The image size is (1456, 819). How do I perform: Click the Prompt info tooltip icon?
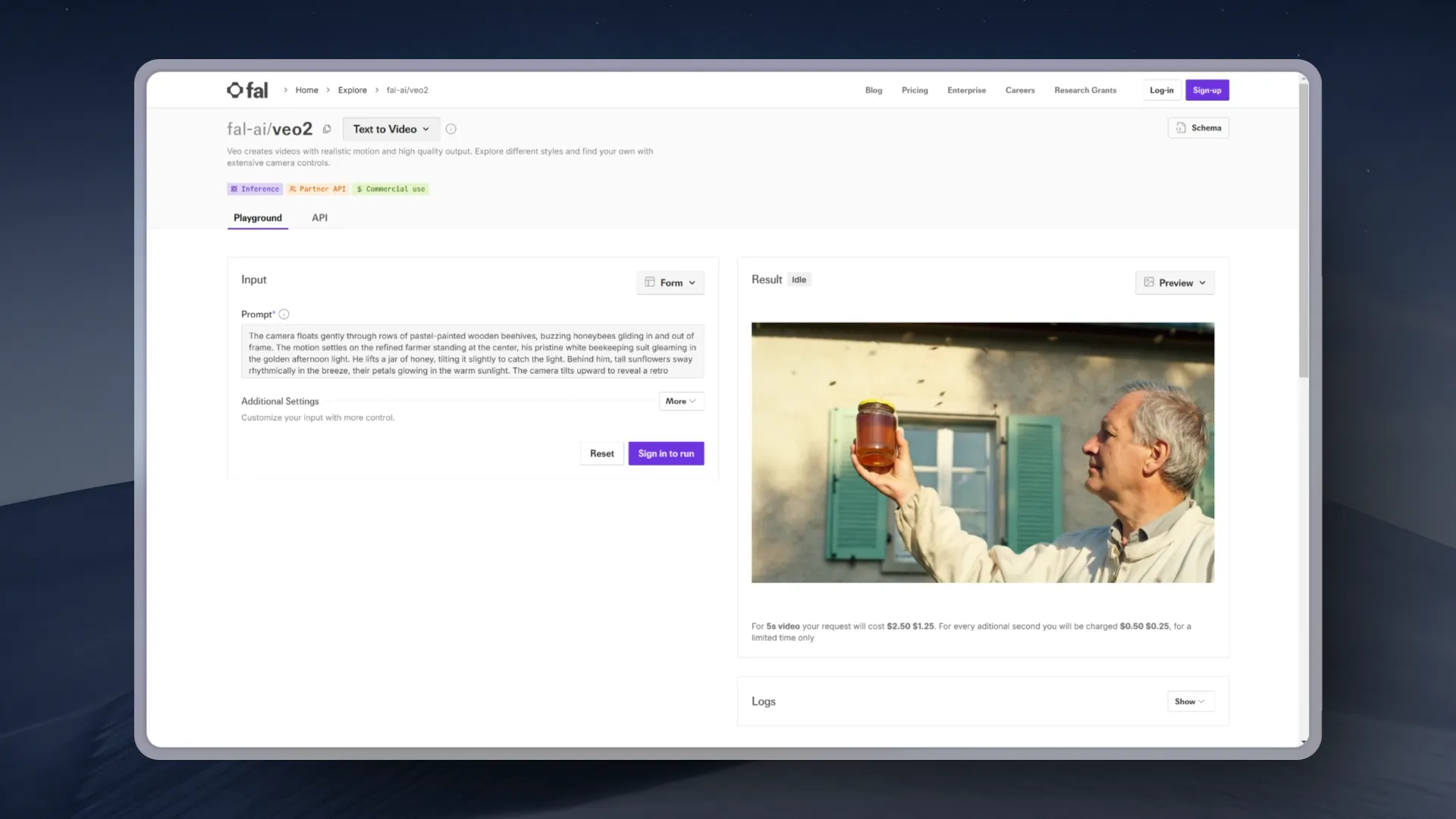[284, 314]
